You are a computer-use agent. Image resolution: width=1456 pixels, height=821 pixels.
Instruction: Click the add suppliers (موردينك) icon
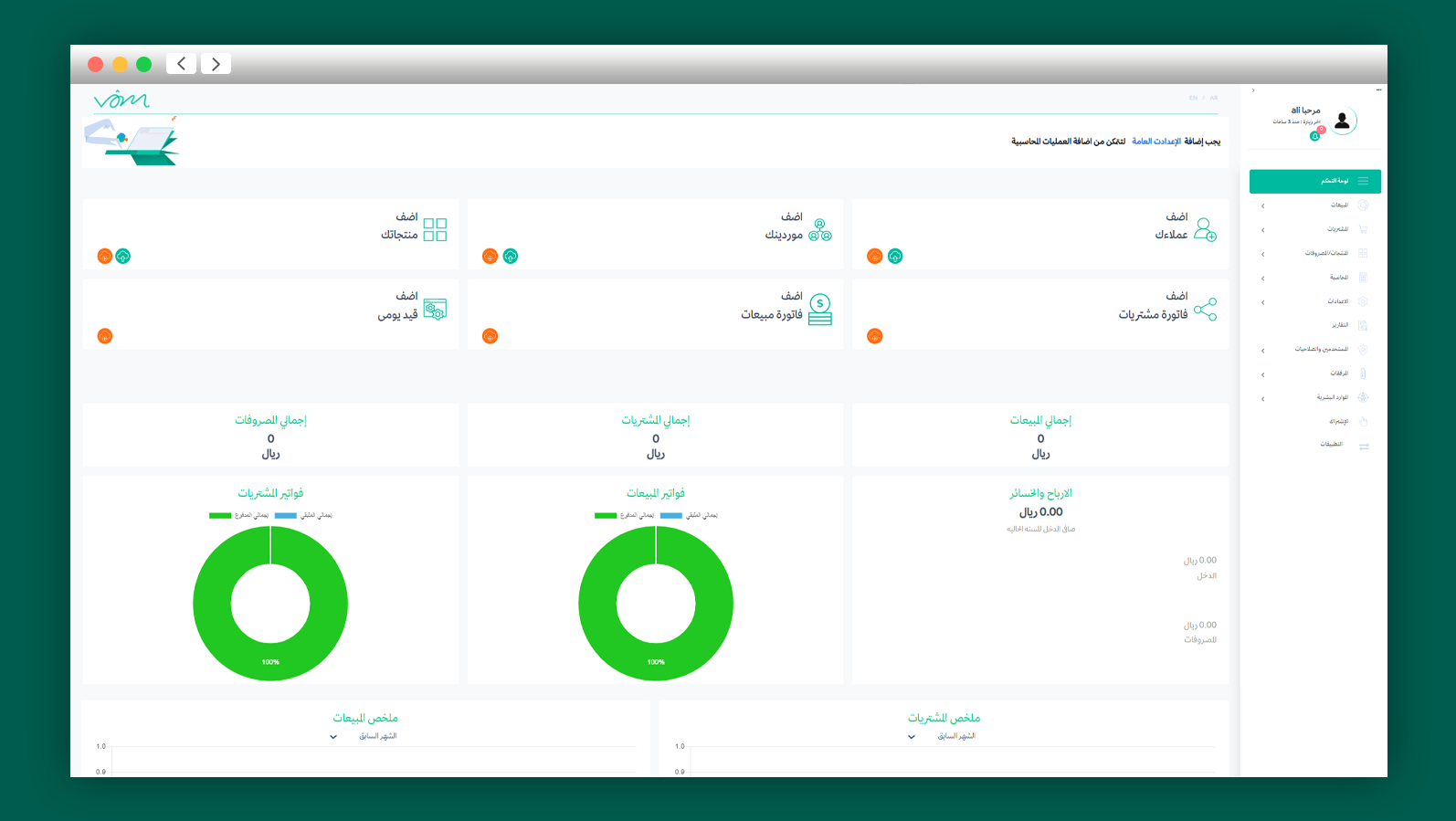click(x=820, y=229)
